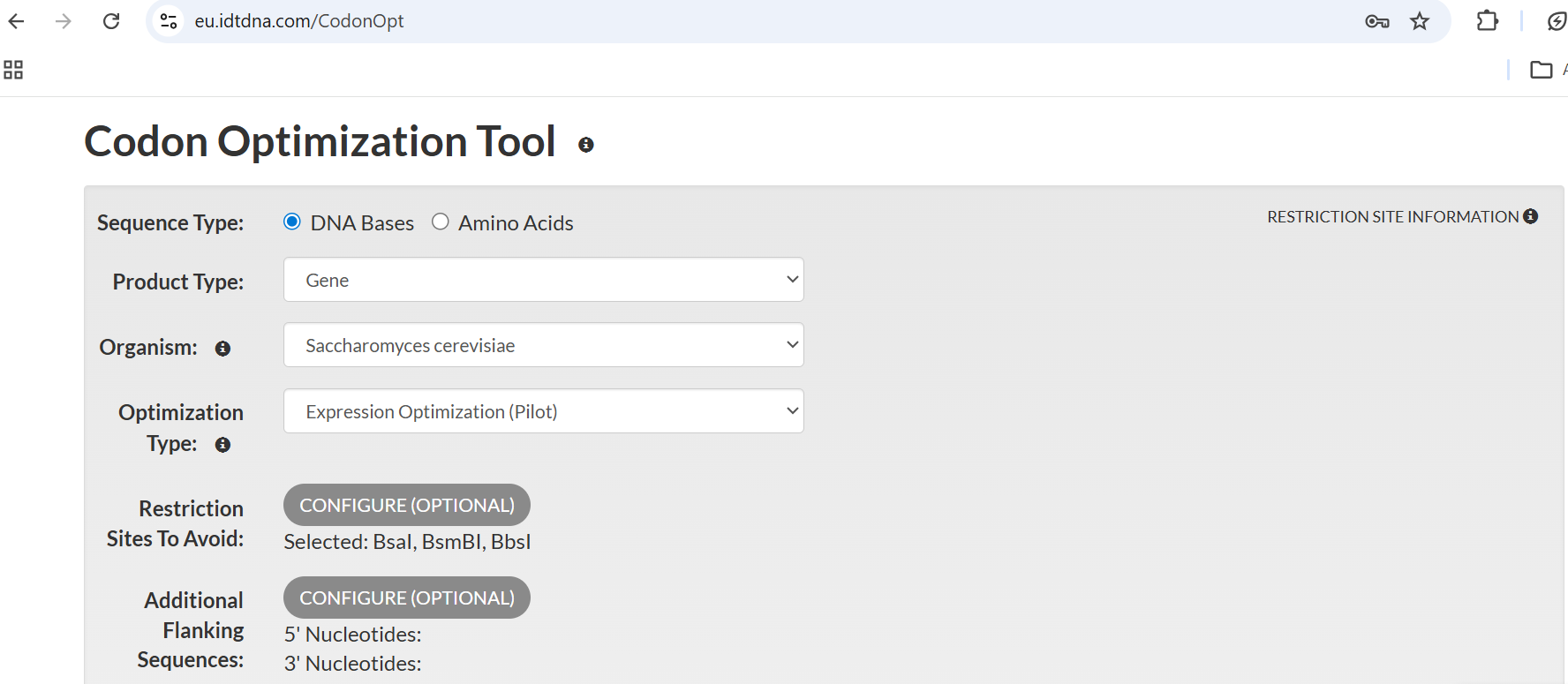Bookmark this page with the star icon
Image resolution: width=1568 pixels, height=684 pixels.
pyautogui.click(x=1420, y=21)
